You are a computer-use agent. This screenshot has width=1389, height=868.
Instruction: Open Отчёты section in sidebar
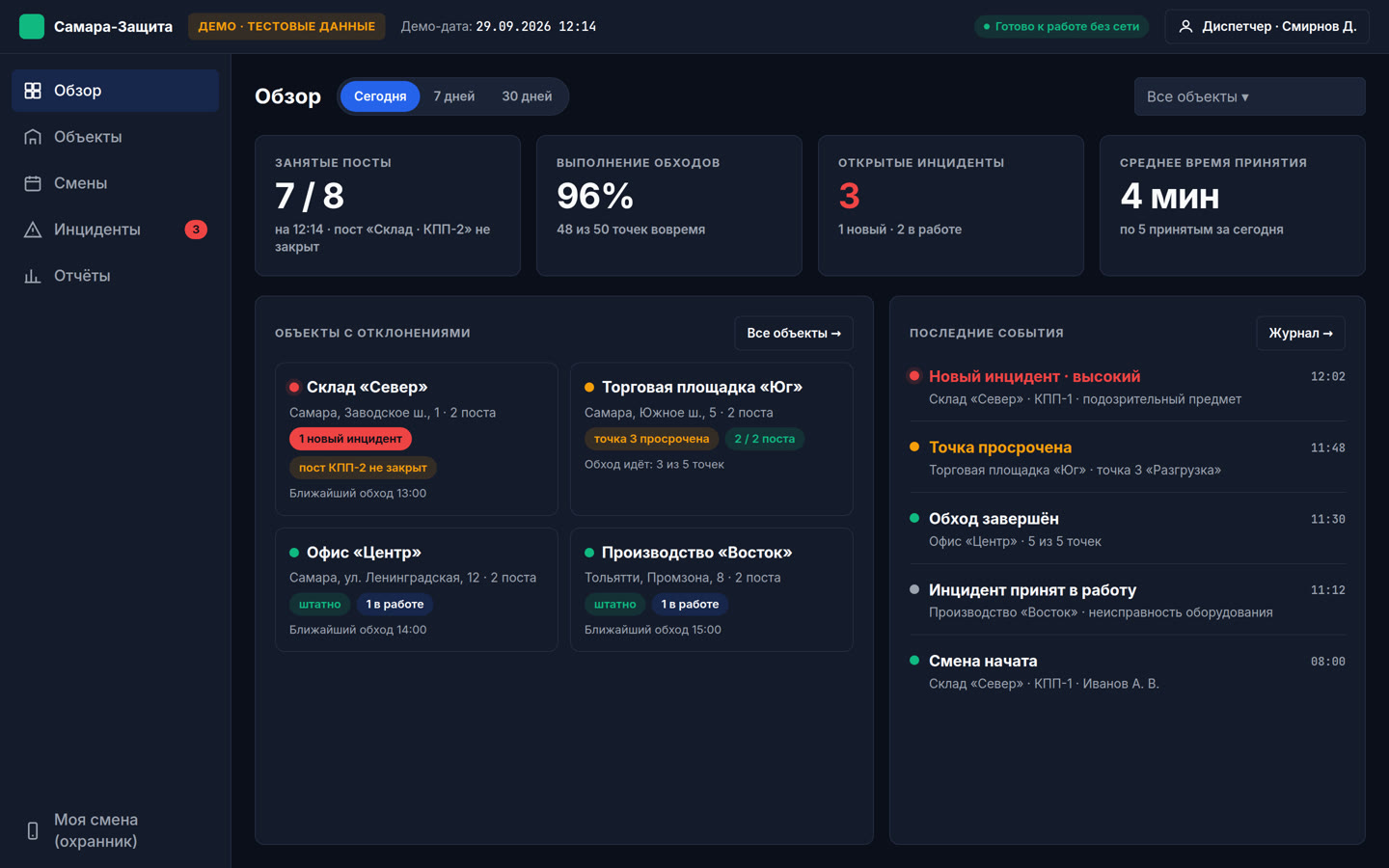116,276
